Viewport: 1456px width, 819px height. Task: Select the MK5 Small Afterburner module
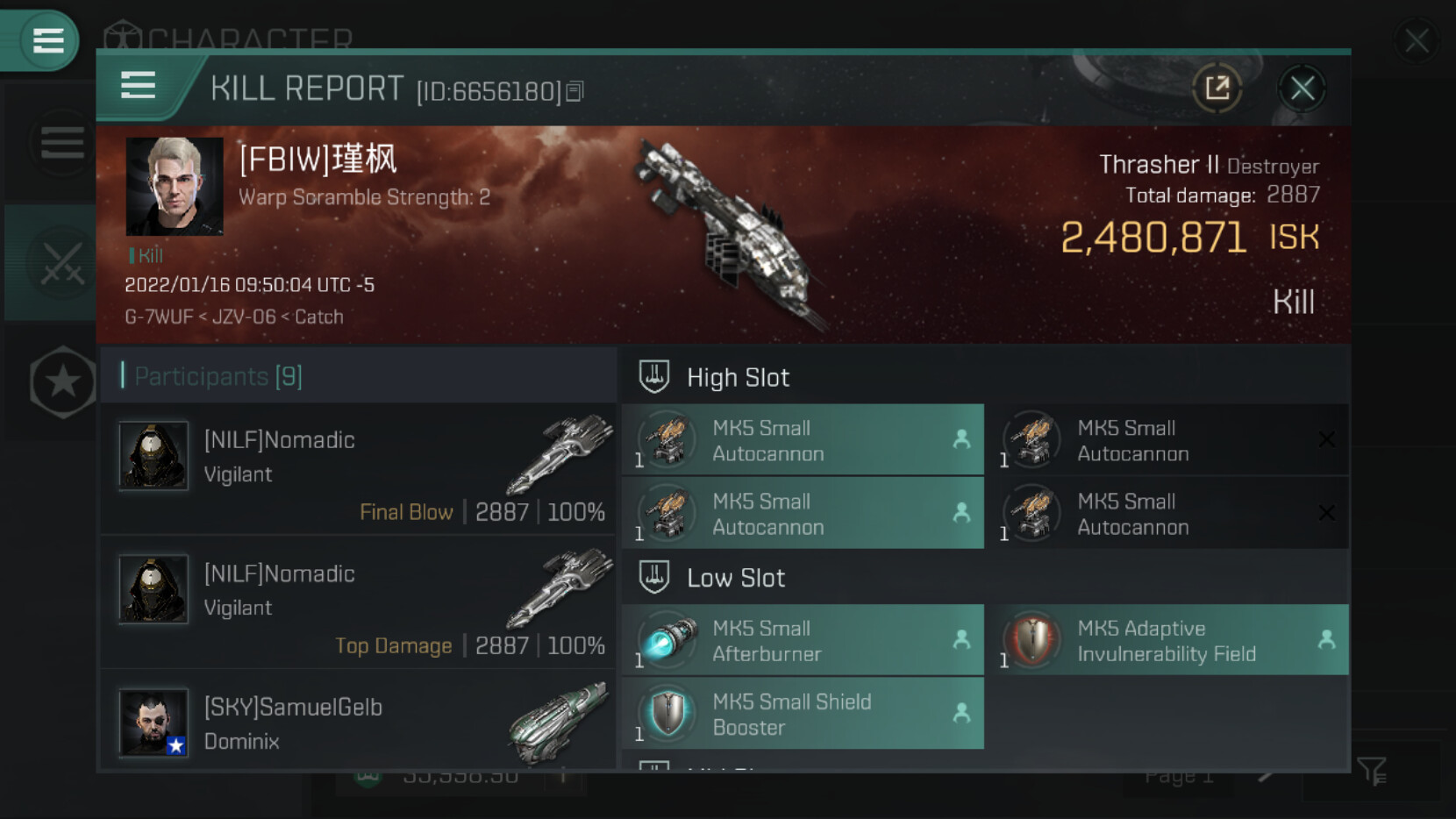point(803,640)
